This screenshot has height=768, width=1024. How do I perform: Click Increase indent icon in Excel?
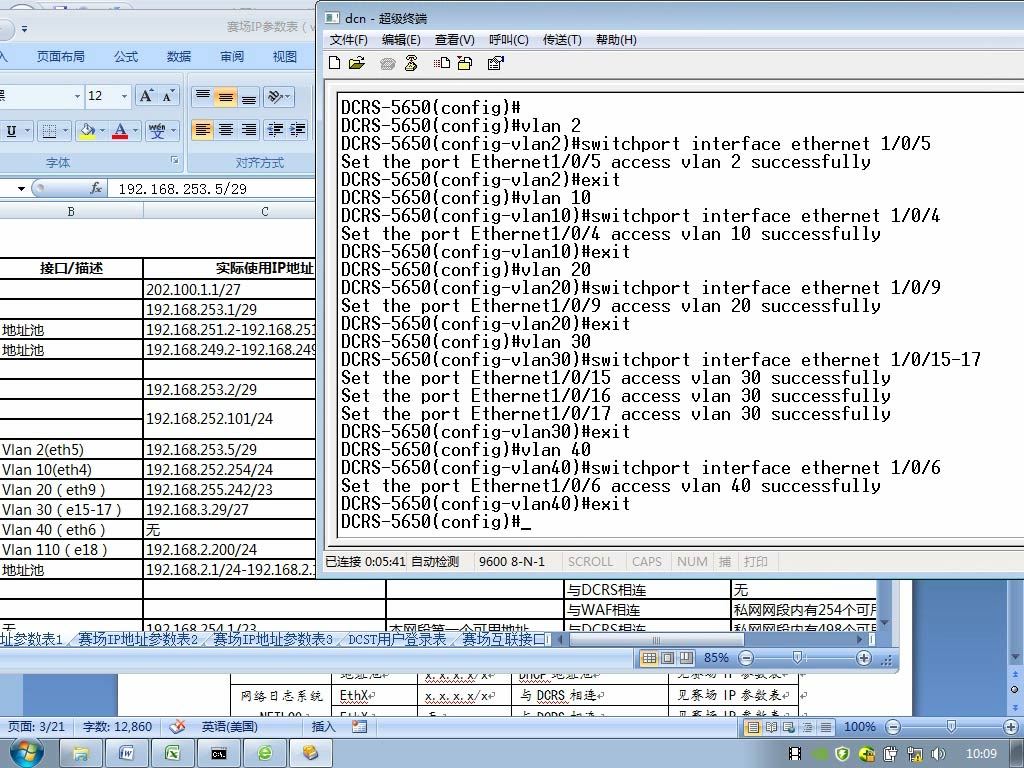(297, 129)
